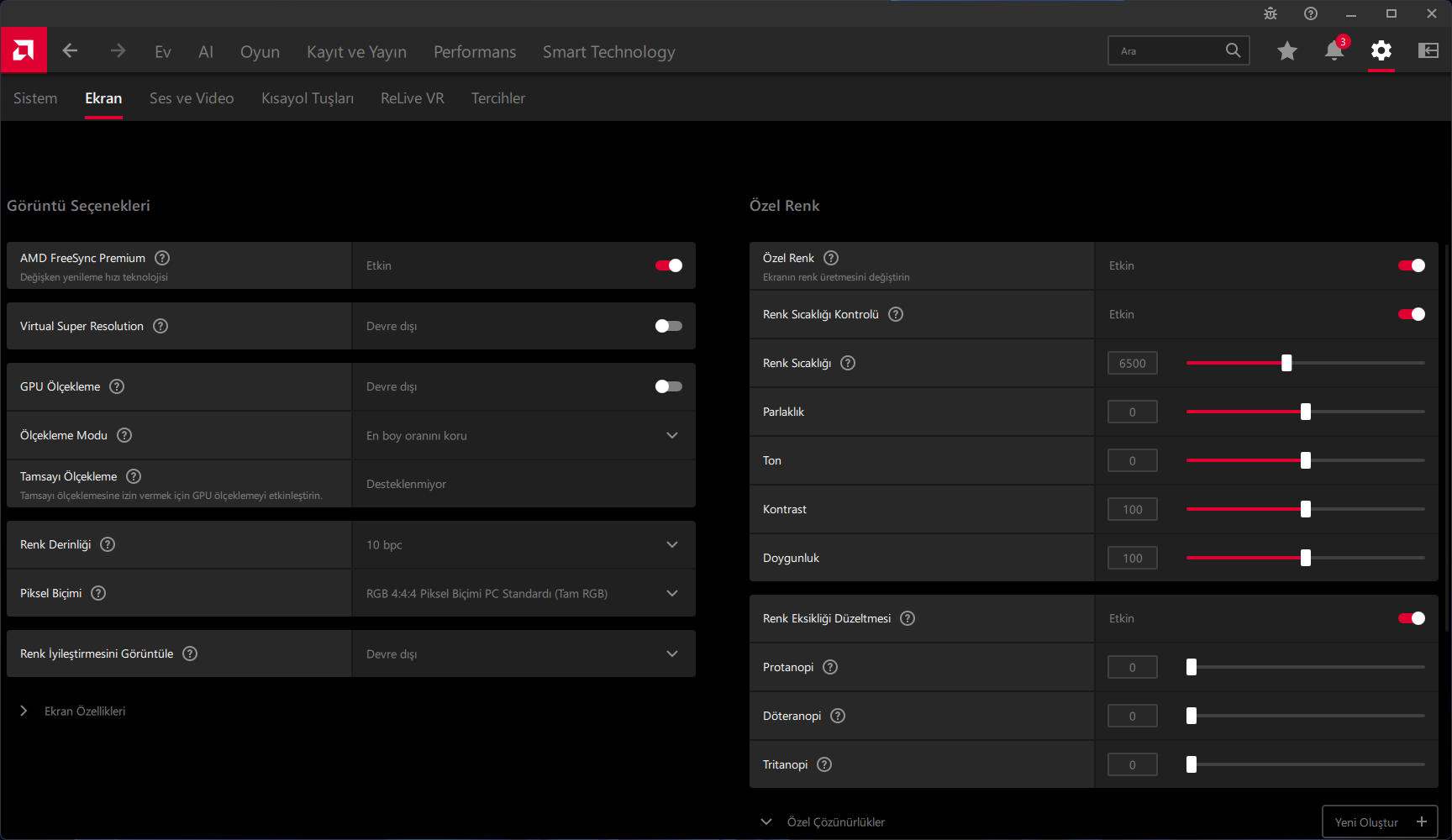
Task: Show help for Protanopi
Action: (830, 667)
